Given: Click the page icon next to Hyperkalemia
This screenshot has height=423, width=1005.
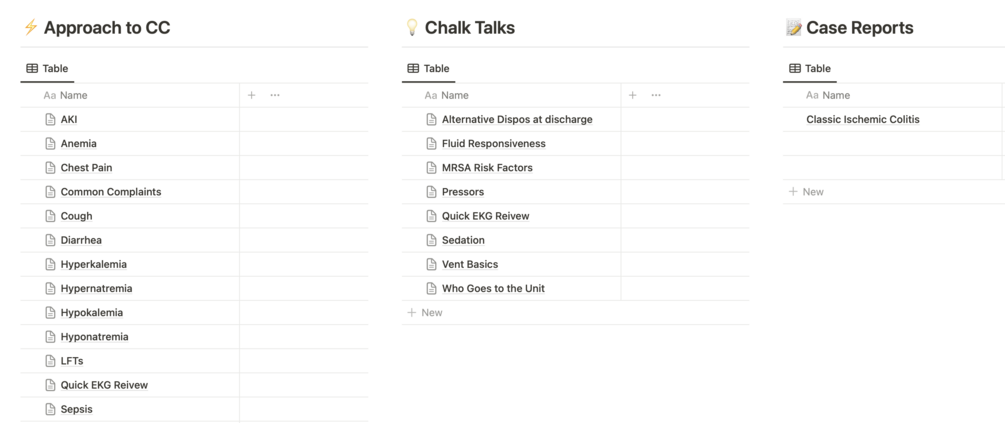Looking at the screenshot, I should pos(50,264).
